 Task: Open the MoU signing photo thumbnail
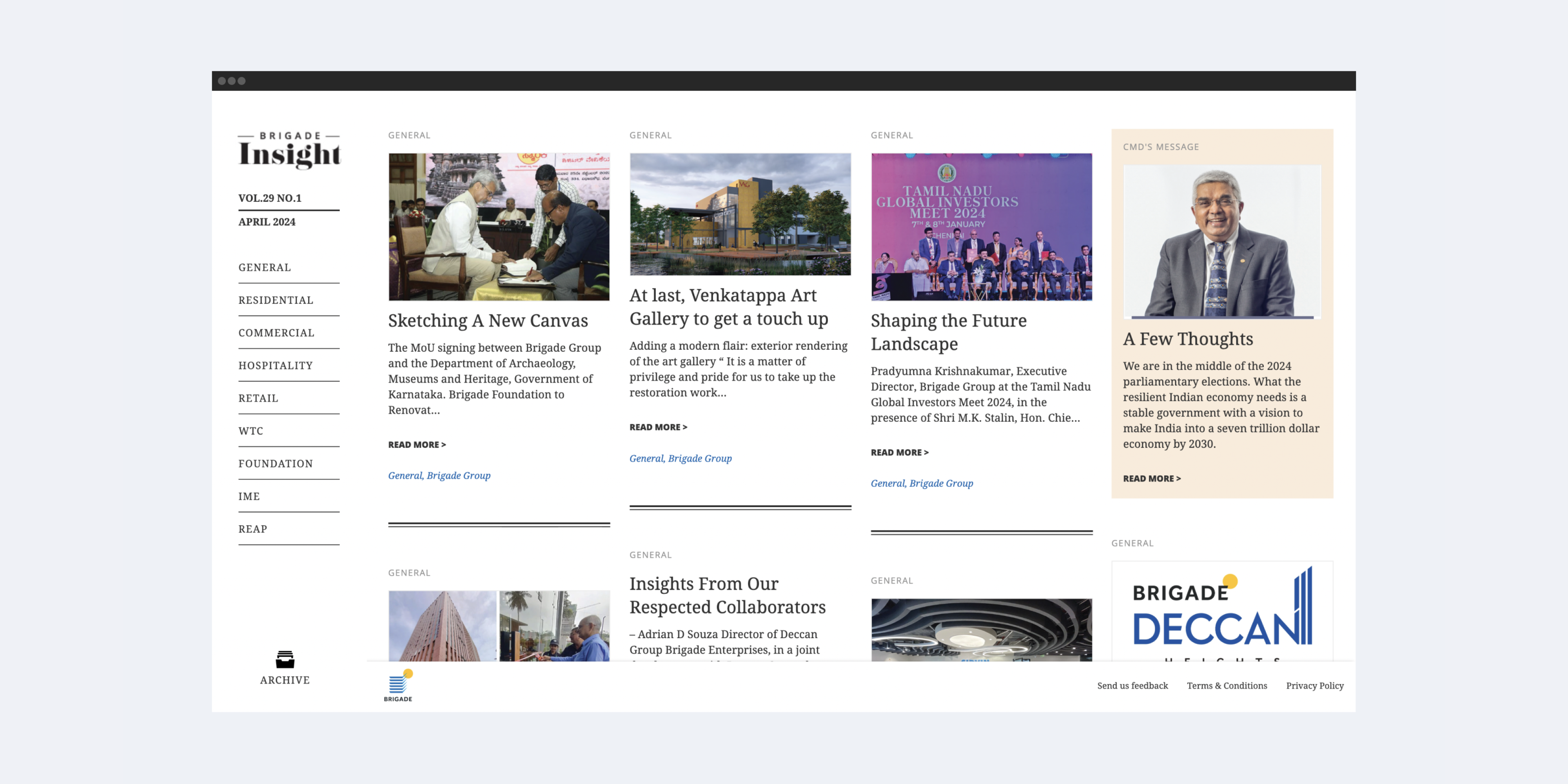(x=499, y=227)
